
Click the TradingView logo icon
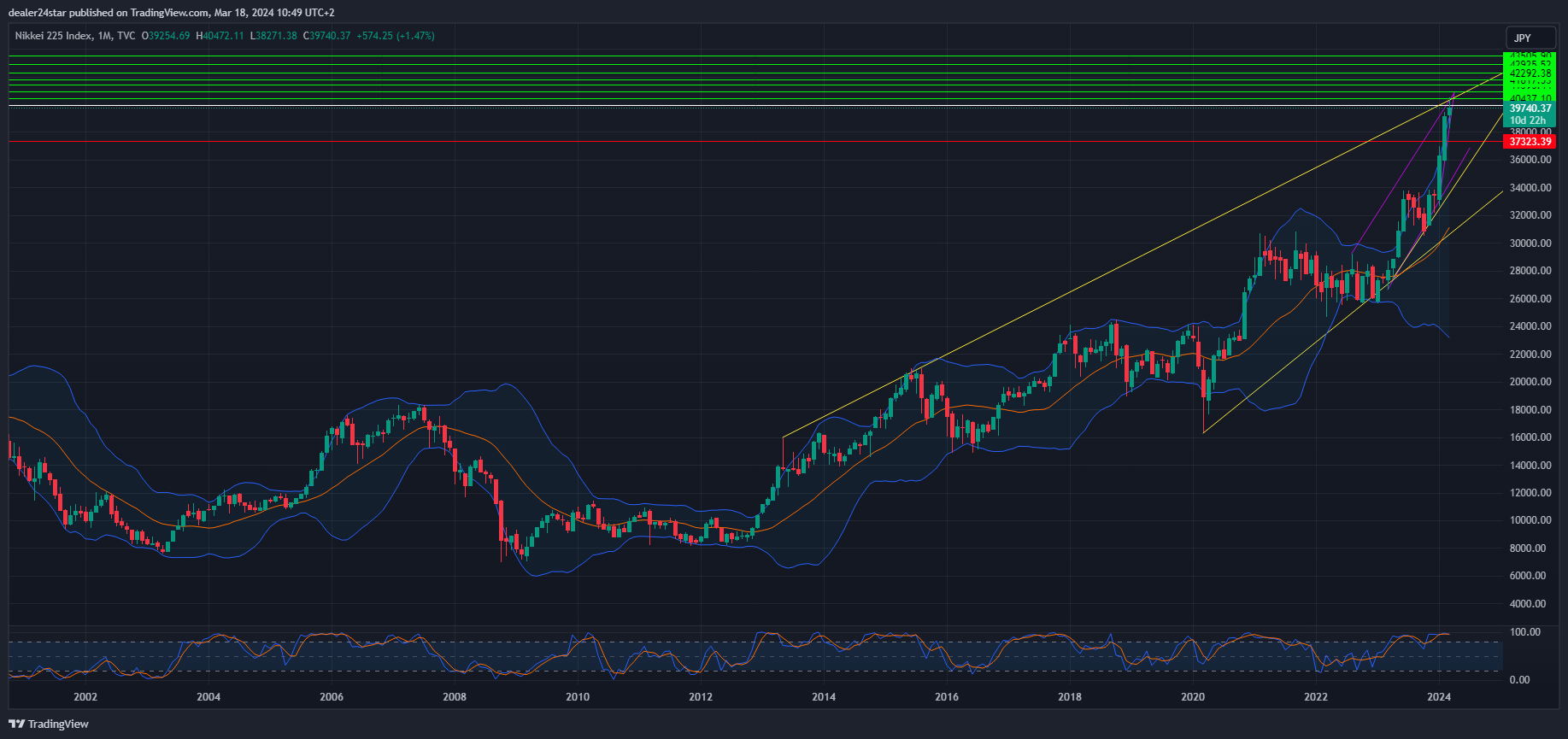click(16, 724)
